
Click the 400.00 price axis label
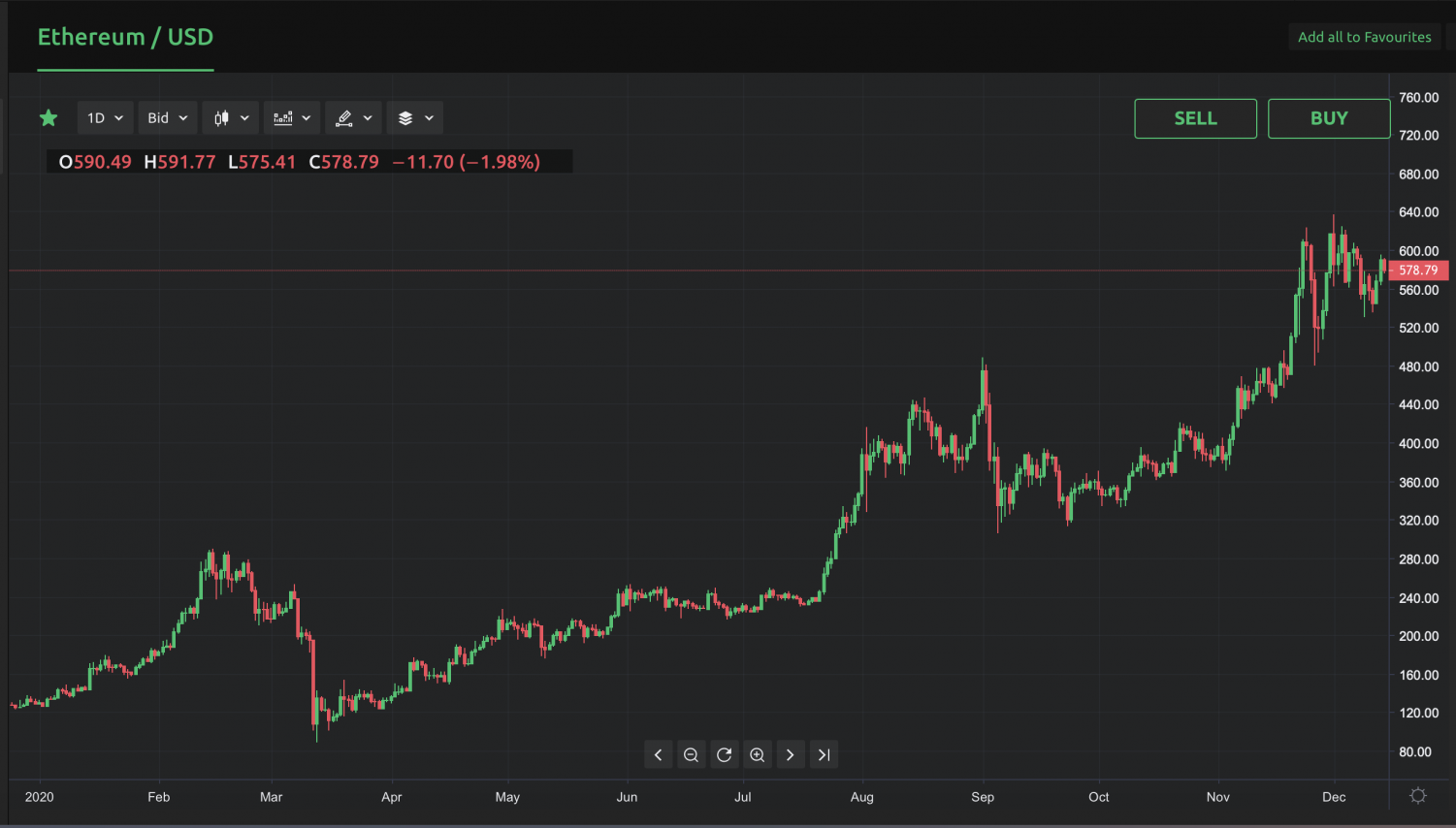pos(1418,443)
